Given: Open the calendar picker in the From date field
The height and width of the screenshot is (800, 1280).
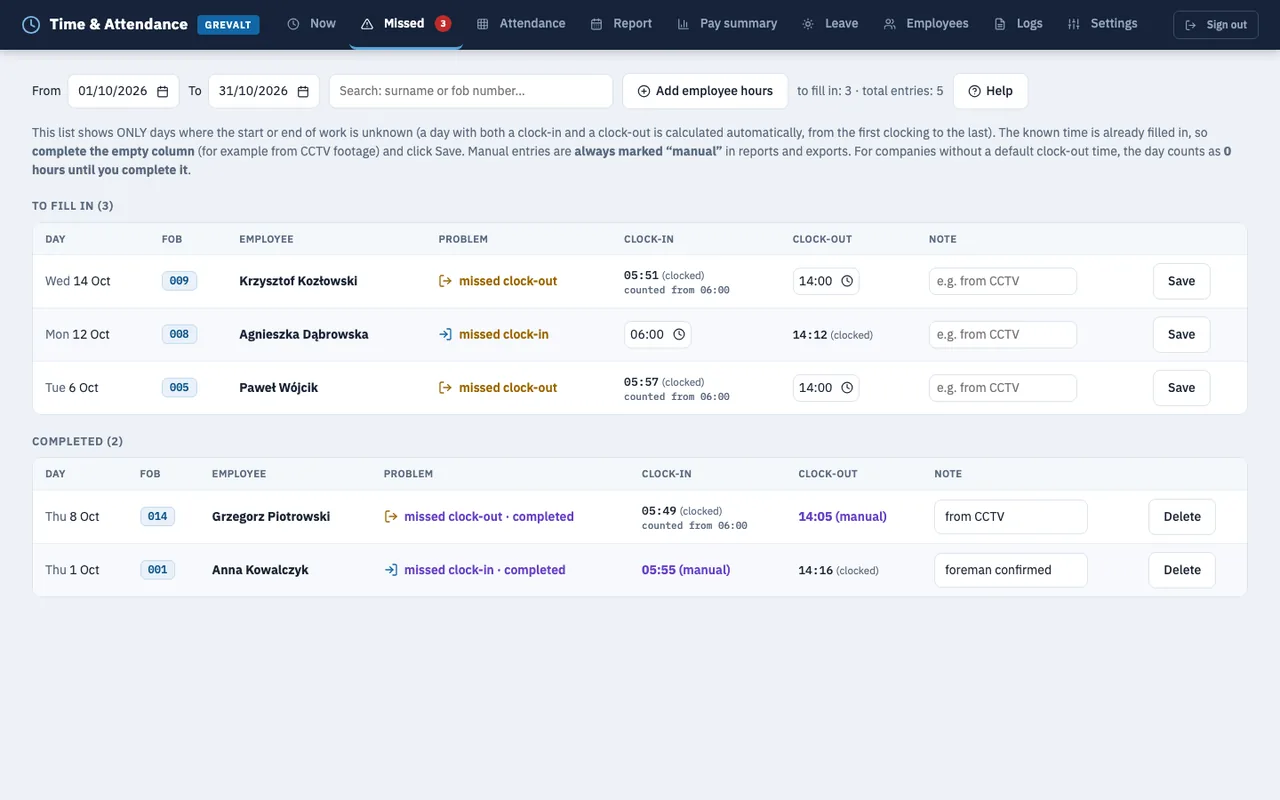Looking at the screenshot, I should click(163, 91).
